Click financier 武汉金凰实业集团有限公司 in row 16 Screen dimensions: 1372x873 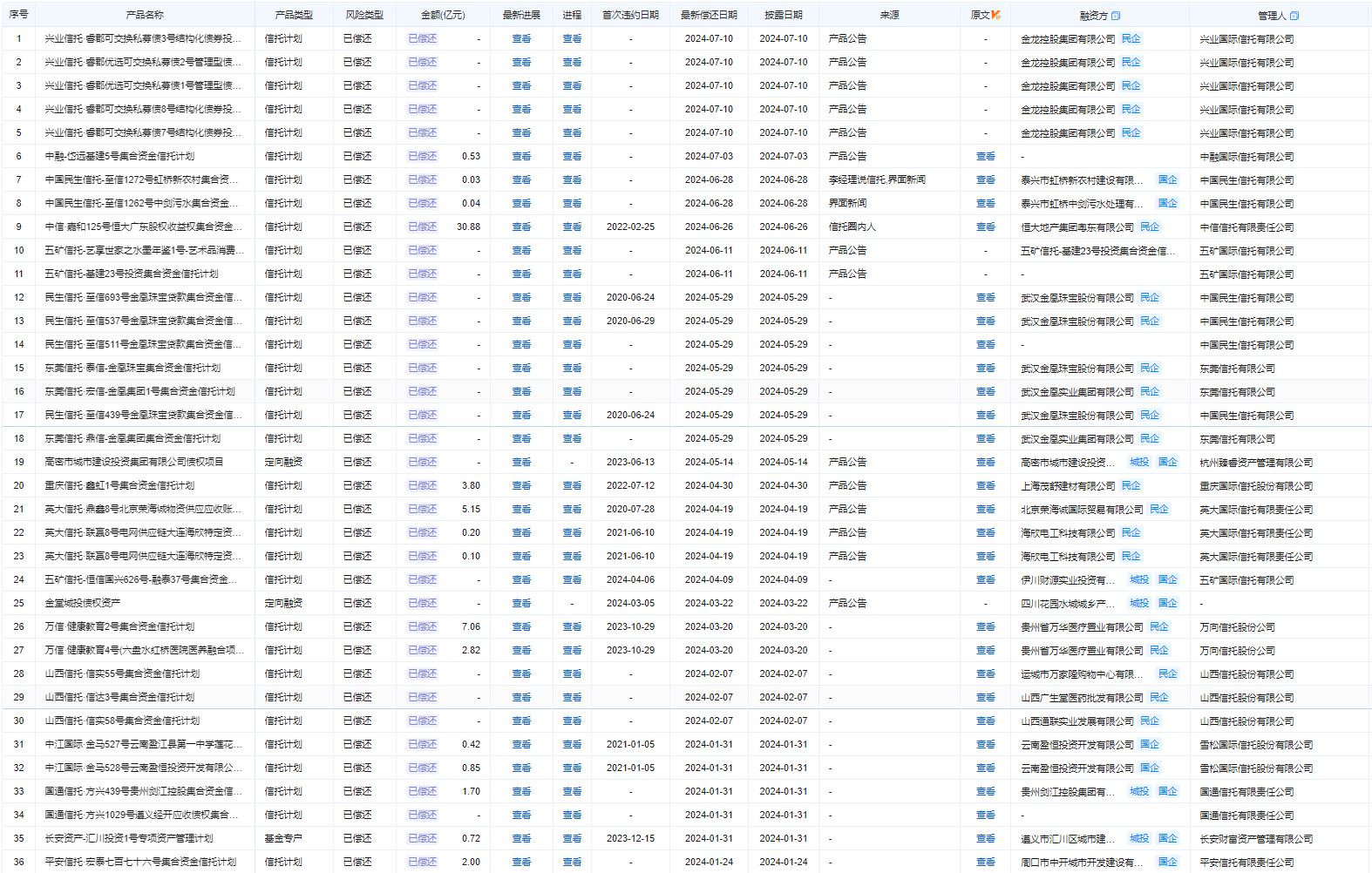tap(1077, 392)
